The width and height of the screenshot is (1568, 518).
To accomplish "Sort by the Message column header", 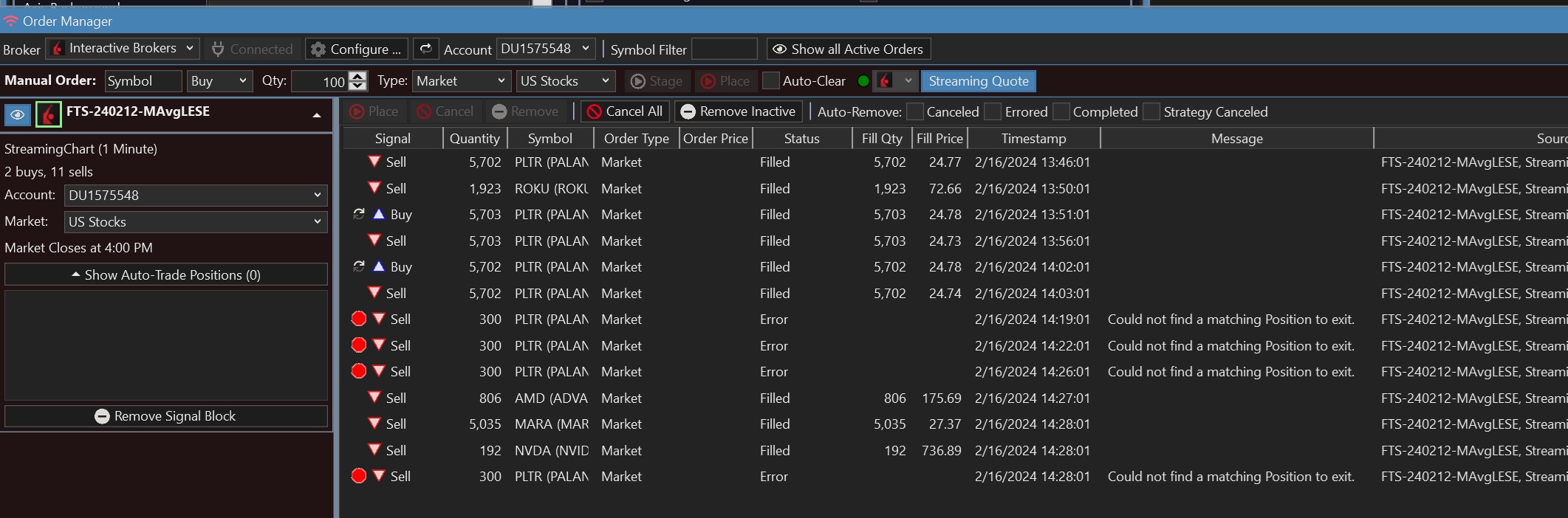I will click(x=1237, y=138).
